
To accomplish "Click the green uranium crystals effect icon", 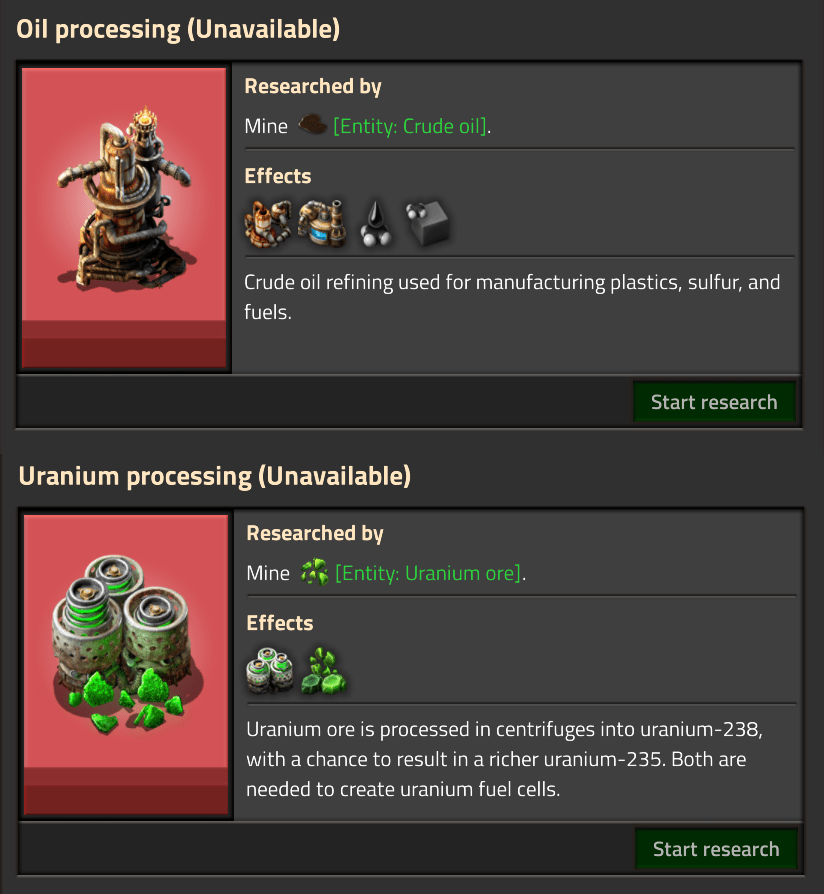I will point(324,670).
